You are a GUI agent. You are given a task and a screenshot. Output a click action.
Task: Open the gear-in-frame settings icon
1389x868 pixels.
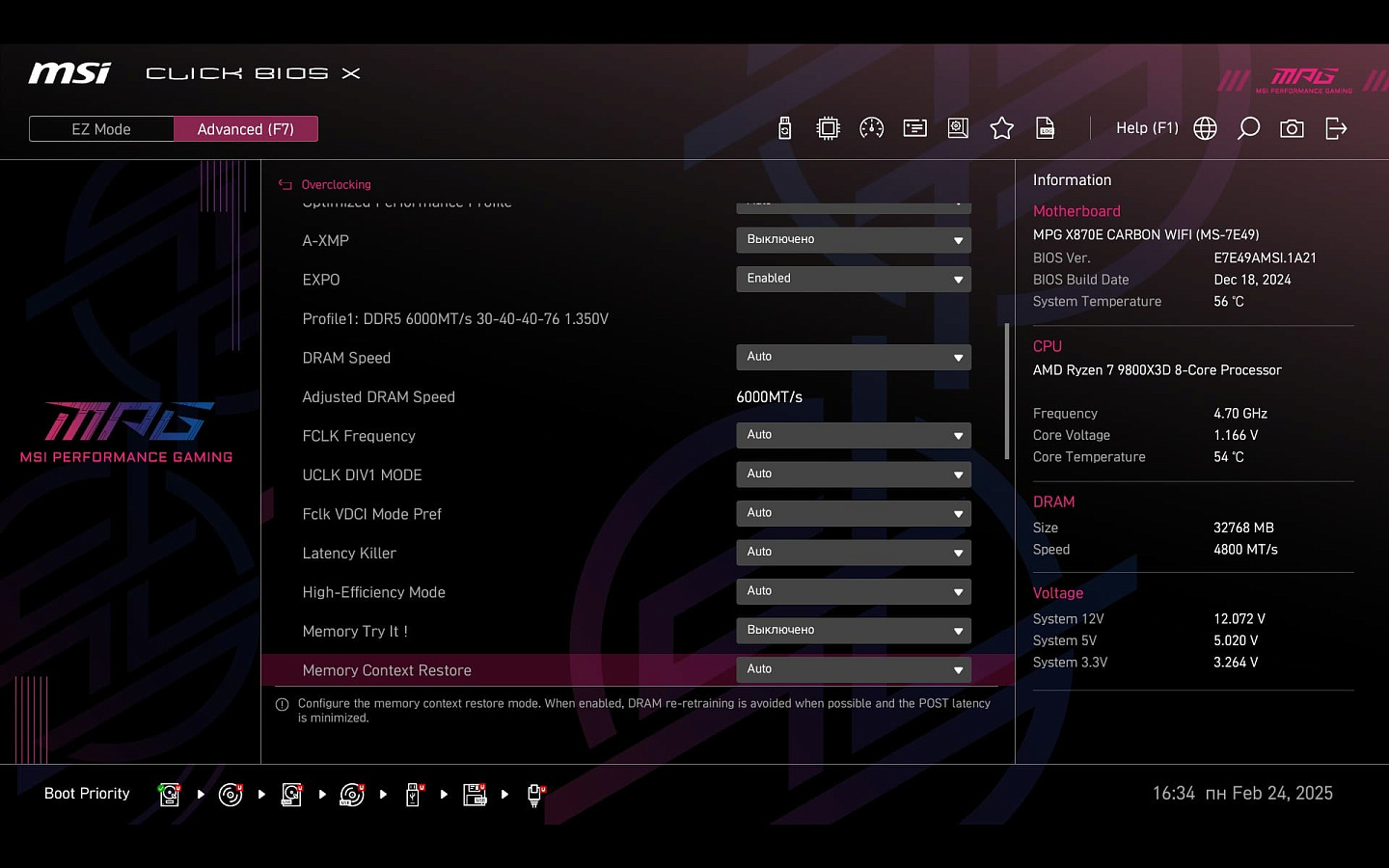click(x=958, y=128)
